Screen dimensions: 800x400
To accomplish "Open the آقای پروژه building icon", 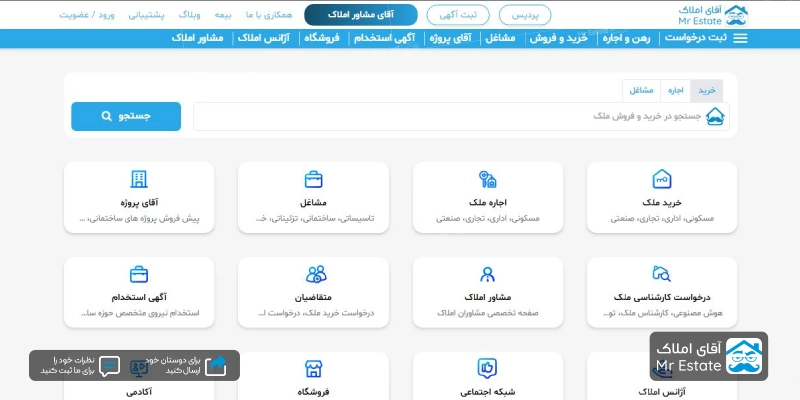I will (139, 180).
